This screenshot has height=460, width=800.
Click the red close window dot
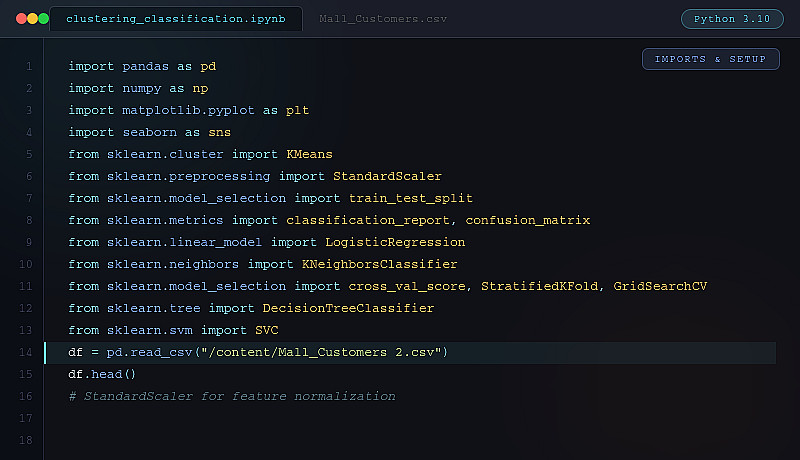coord(20,19)
